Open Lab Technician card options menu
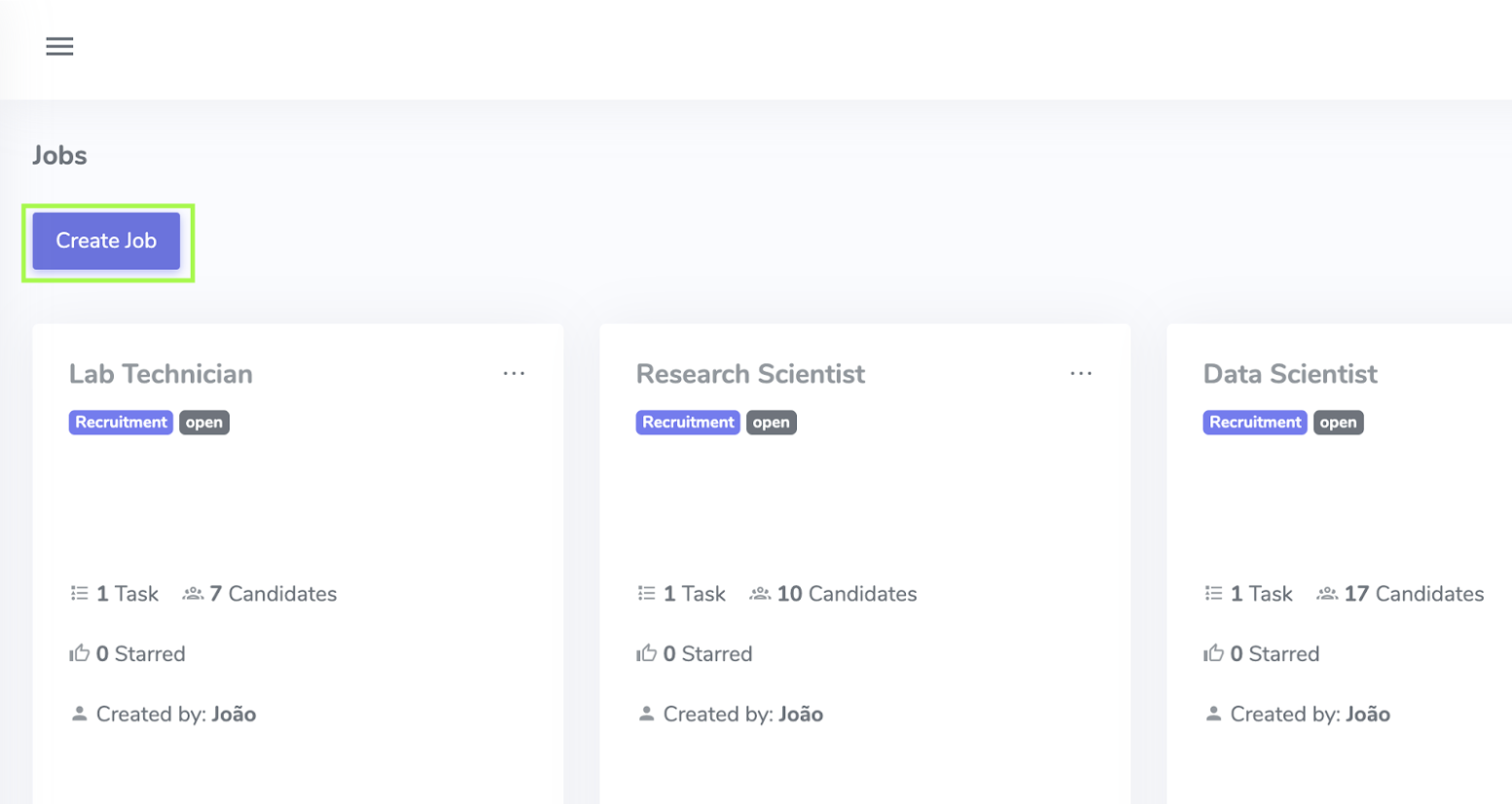 click(514, 374)
